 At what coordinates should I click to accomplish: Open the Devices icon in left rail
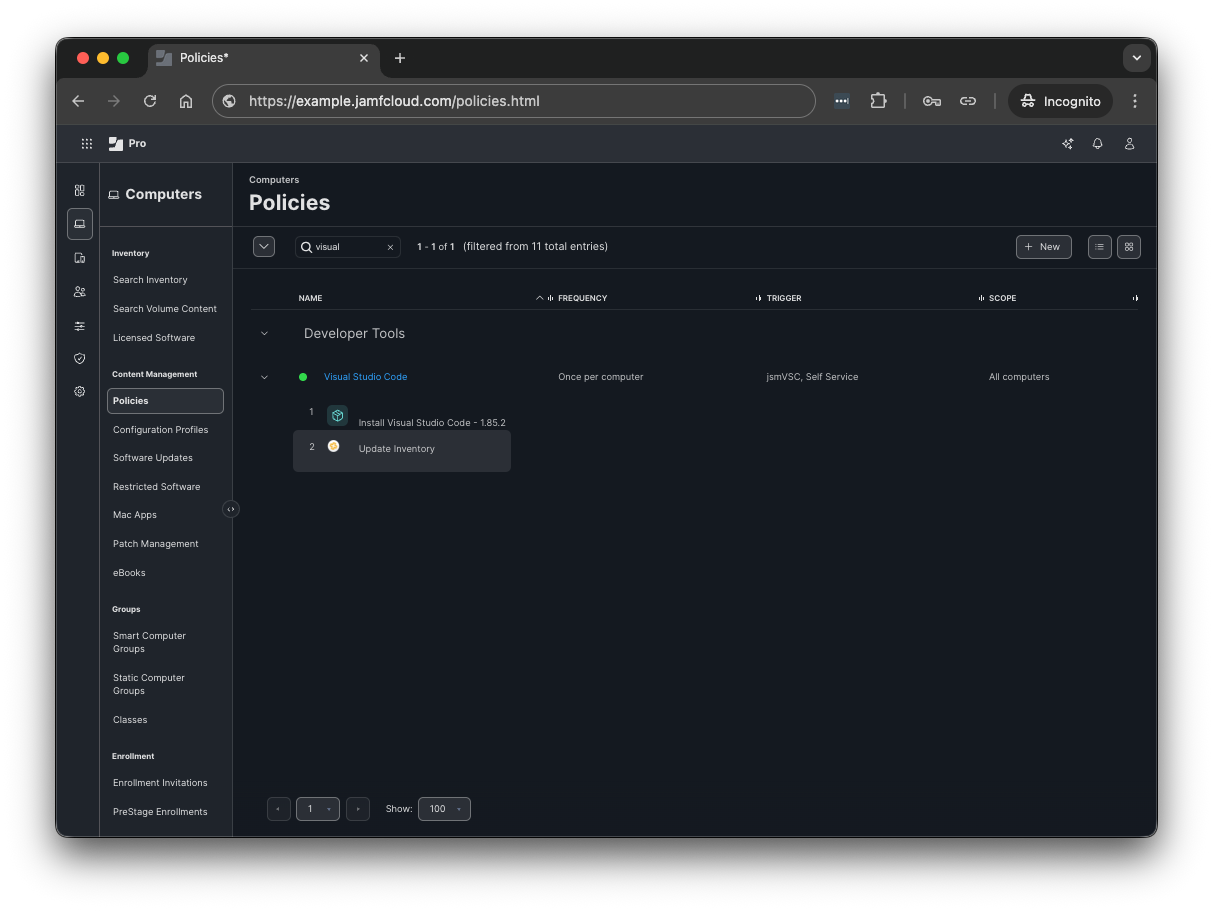point(80,258)
